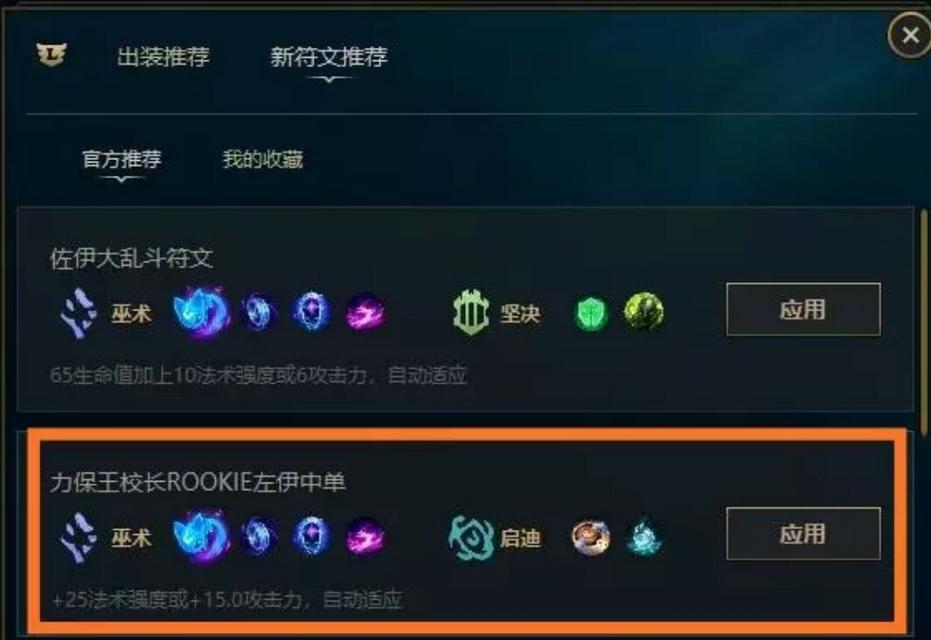Select the 官方推荐 sub-tab

[122, 159]
